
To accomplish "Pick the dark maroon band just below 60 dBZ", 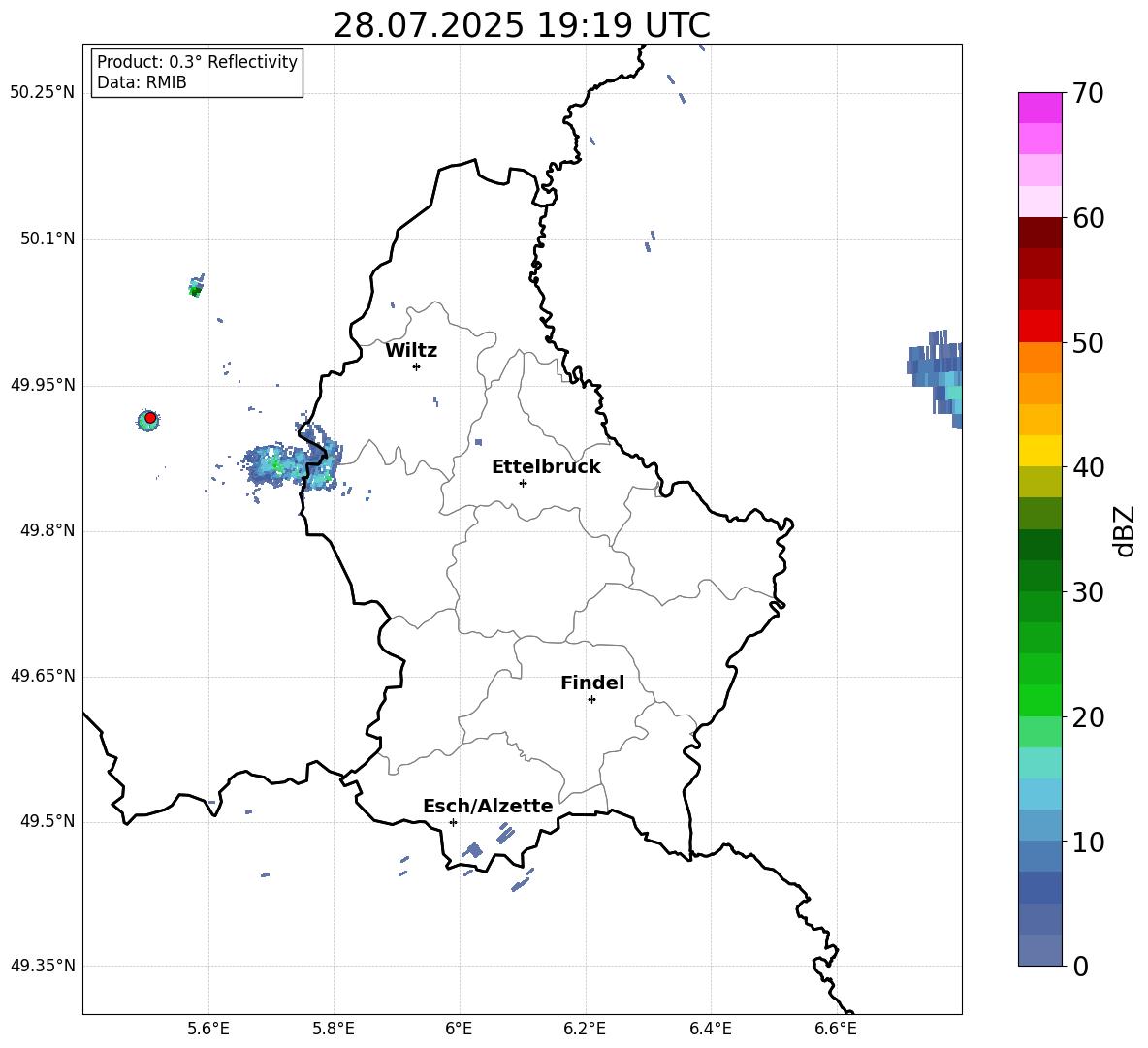I will point(1039,233).
